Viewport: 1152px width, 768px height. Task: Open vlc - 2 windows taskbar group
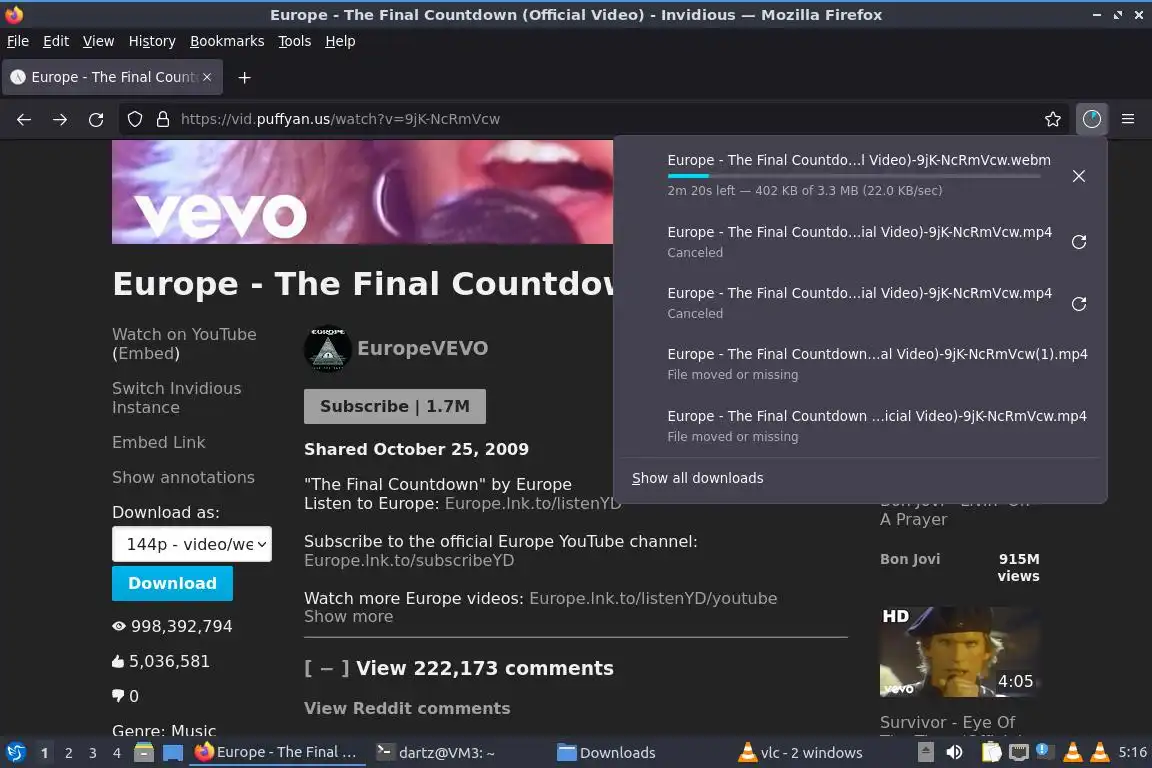801,753
